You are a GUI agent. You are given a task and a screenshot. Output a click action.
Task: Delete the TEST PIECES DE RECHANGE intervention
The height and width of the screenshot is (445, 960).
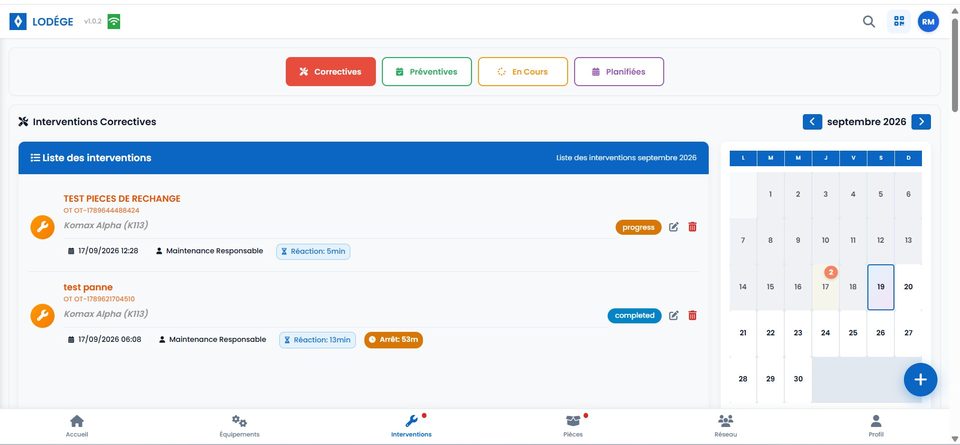(x=692, y=227)
